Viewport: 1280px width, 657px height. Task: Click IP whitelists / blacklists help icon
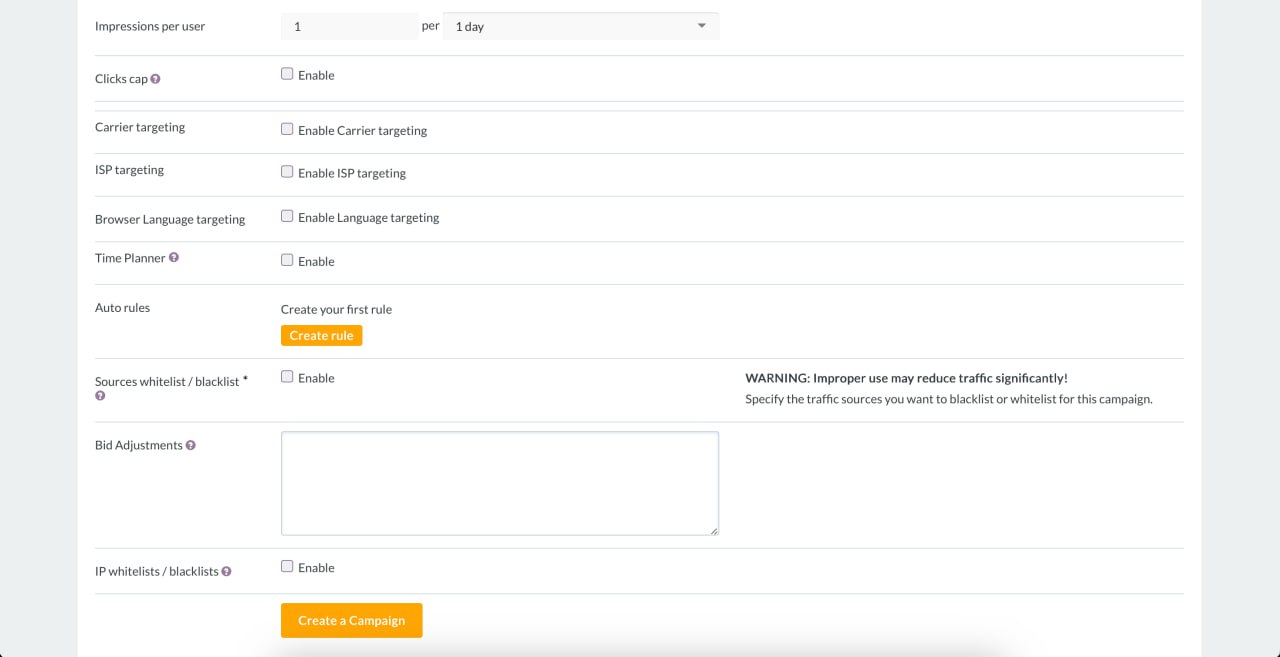point(227,572)
